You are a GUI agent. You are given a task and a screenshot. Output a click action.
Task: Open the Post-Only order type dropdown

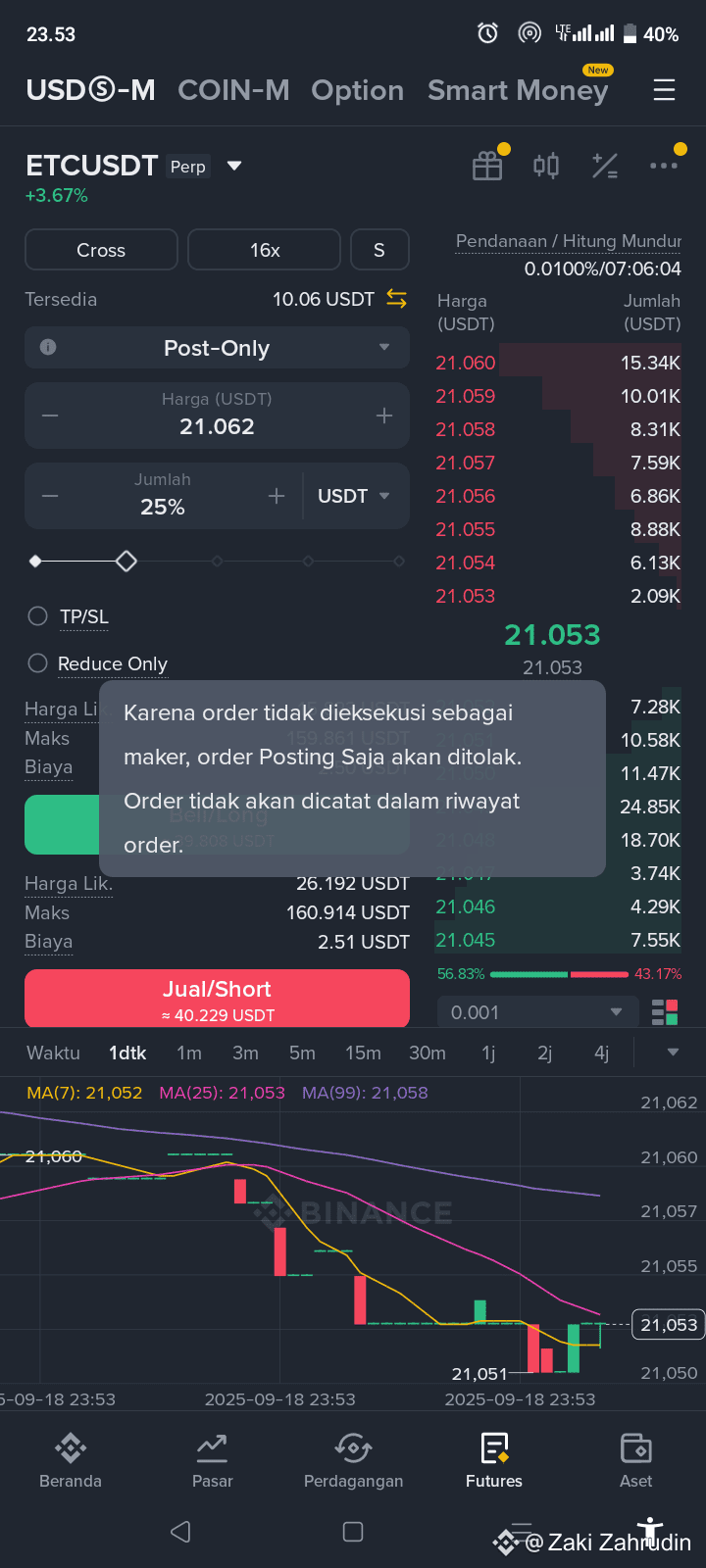[x=217, y=348]
